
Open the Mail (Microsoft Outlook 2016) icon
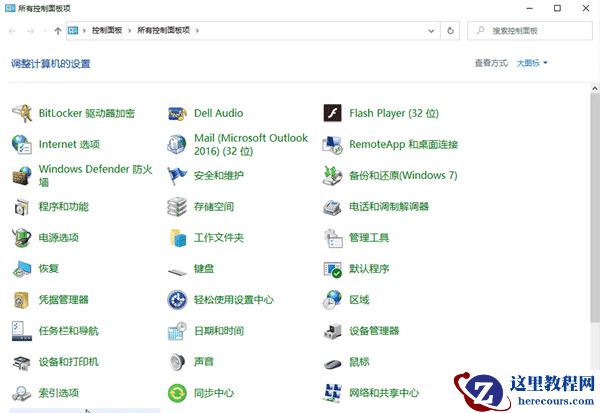[177, 144]
